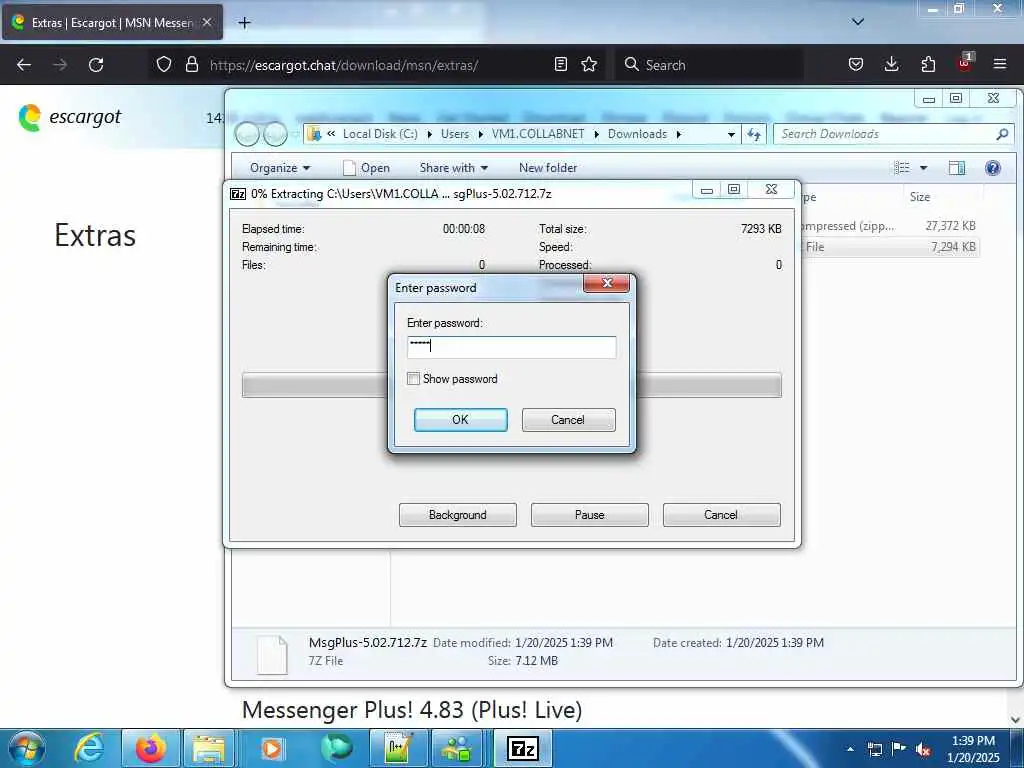Toggle Firefox reader view icon
The image size is (1024, 768).
pyautogui.click(x=560, y=64)
